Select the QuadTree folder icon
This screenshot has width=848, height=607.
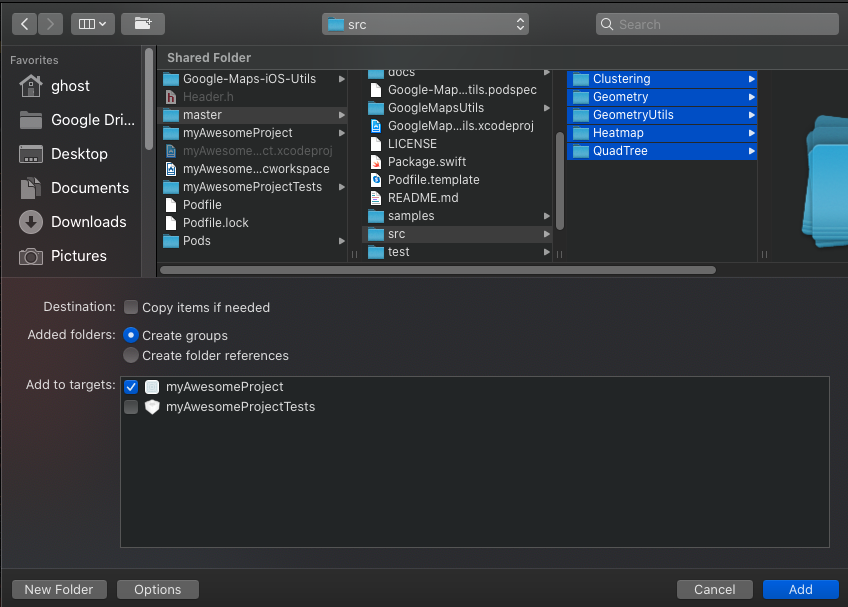[x=581, y=151]
